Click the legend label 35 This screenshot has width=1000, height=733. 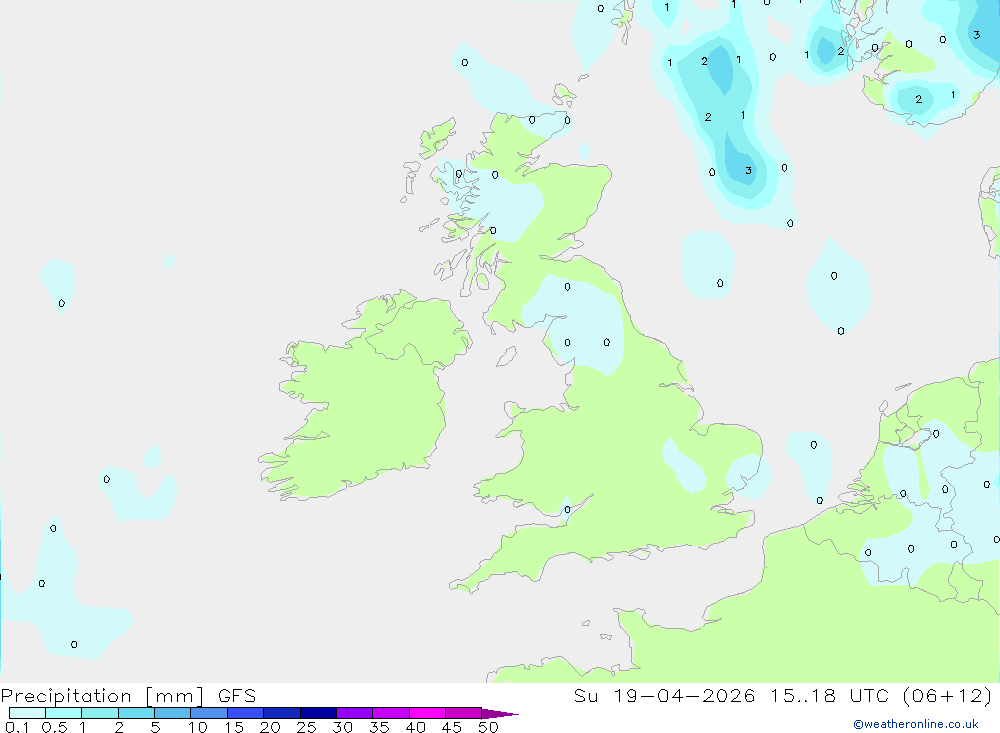[x=379, y=727]
